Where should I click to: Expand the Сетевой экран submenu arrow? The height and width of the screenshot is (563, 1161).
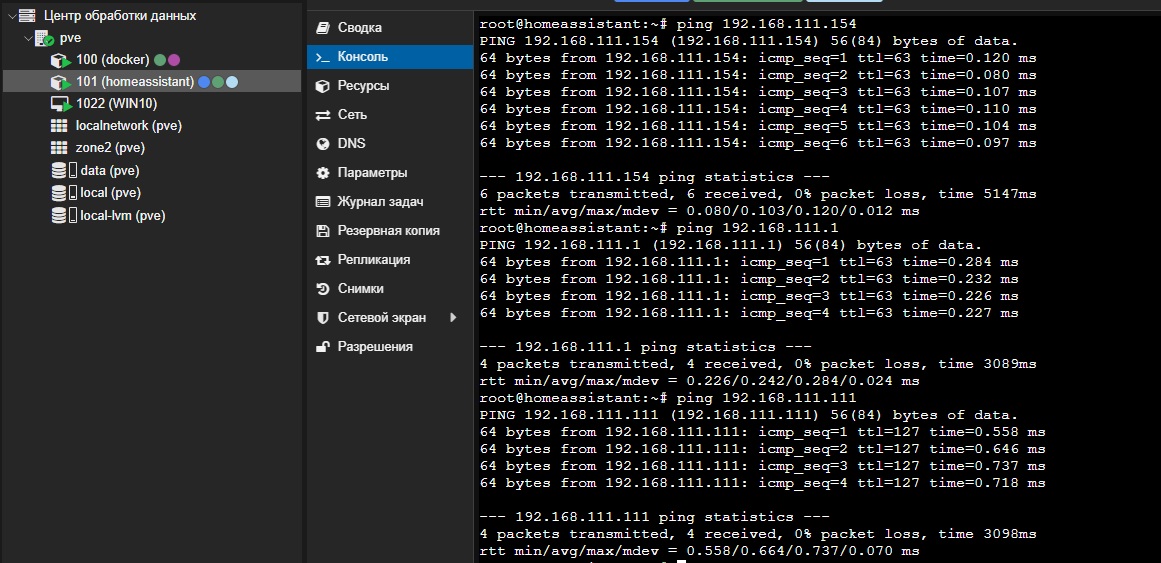(x=453, y=318)
